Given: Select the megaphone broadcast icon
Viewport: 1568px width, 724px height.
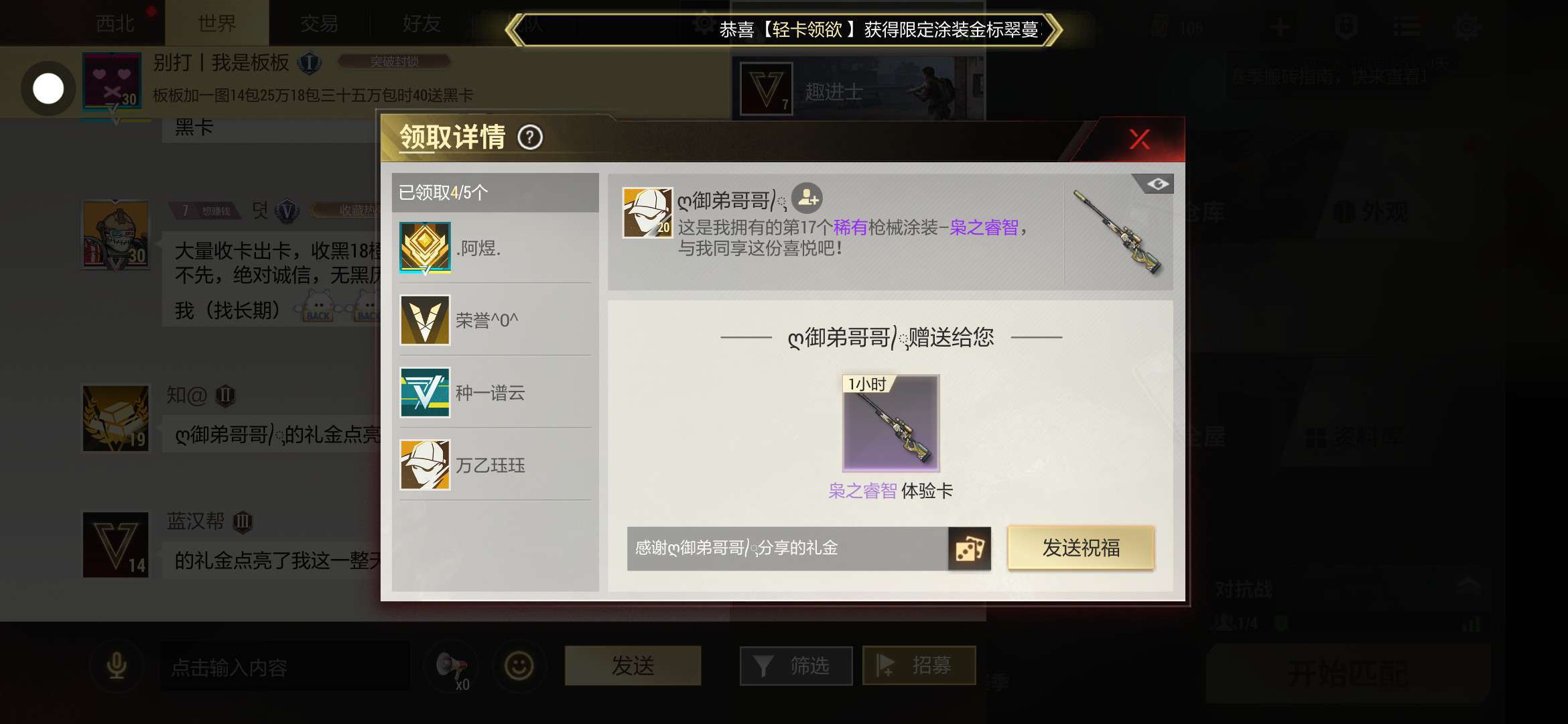Looking at the screenshot, I should coord(453,667).
